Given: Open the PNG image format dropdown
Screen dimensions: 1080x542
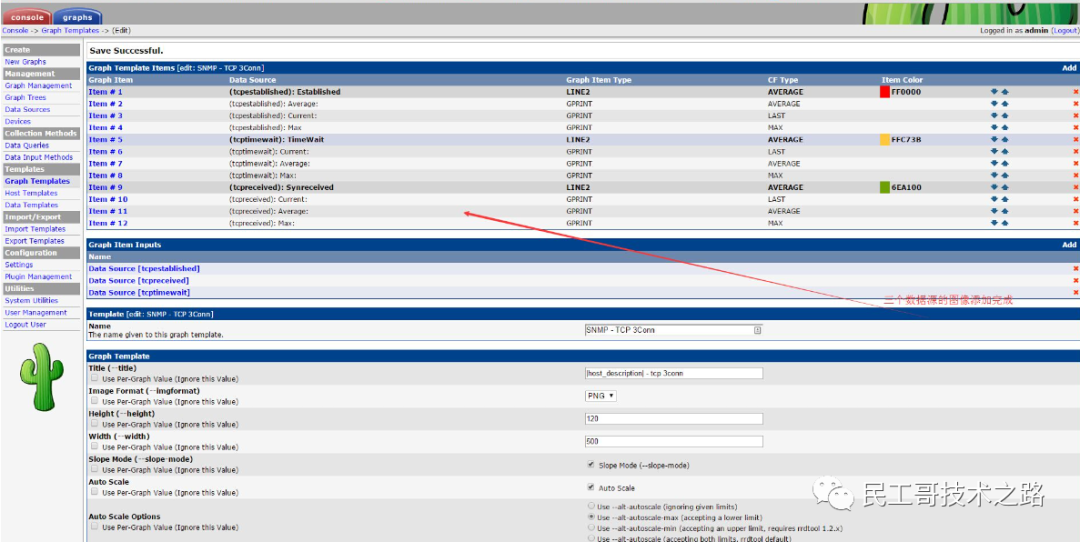Looking at the screenshot, I should [601, 396].
